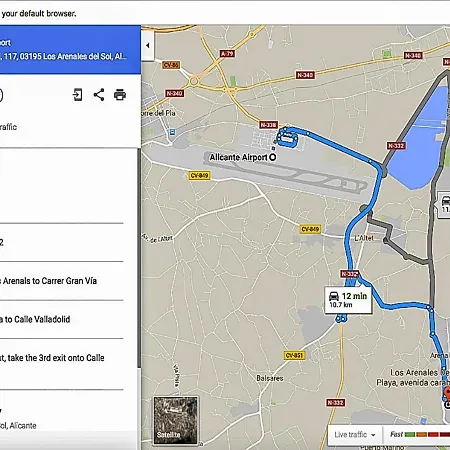This screenshot has width=450, height=450.
Task: Click the CV-86 road shield
Action: tap(172, 65)
